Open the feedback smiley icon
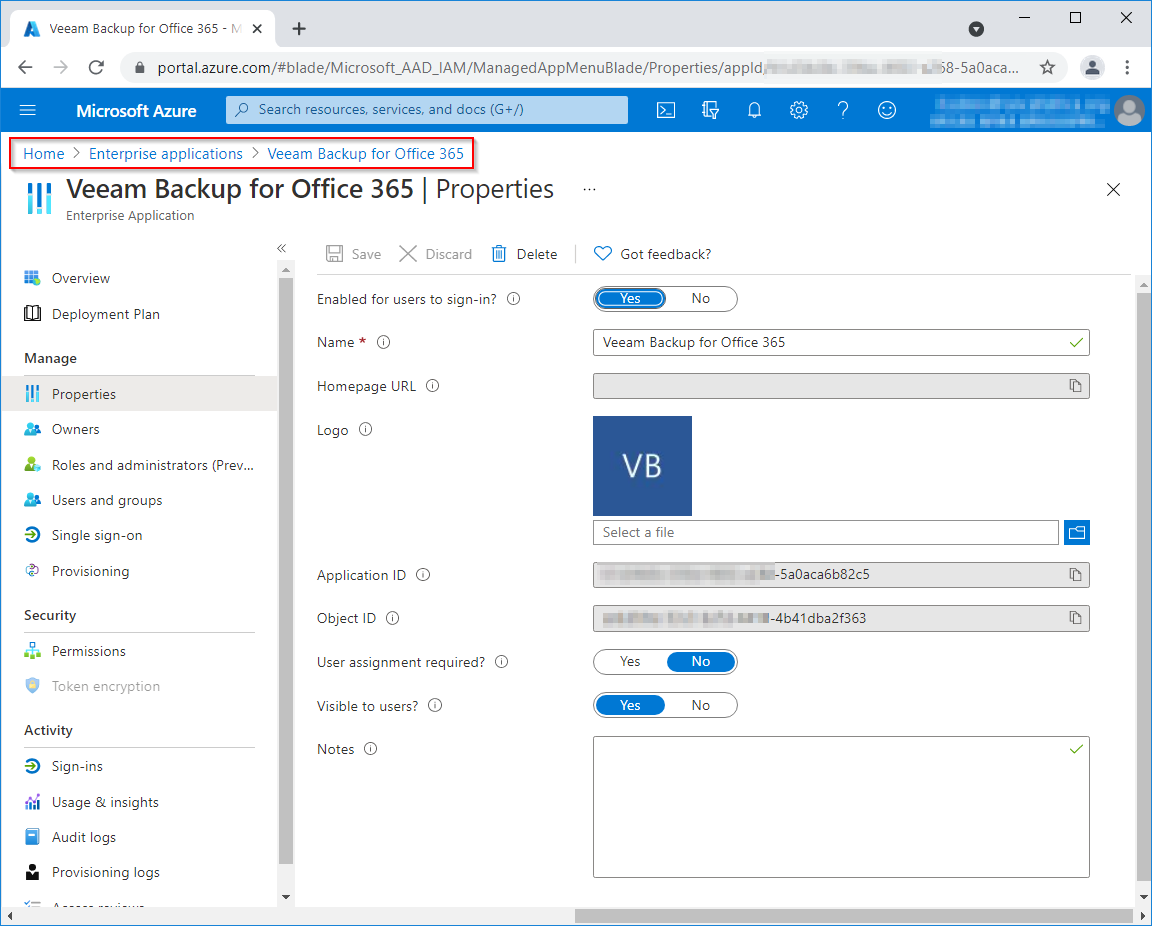Image resolution: width=1152 pixels, height=926 pixels. coord(887,110)
